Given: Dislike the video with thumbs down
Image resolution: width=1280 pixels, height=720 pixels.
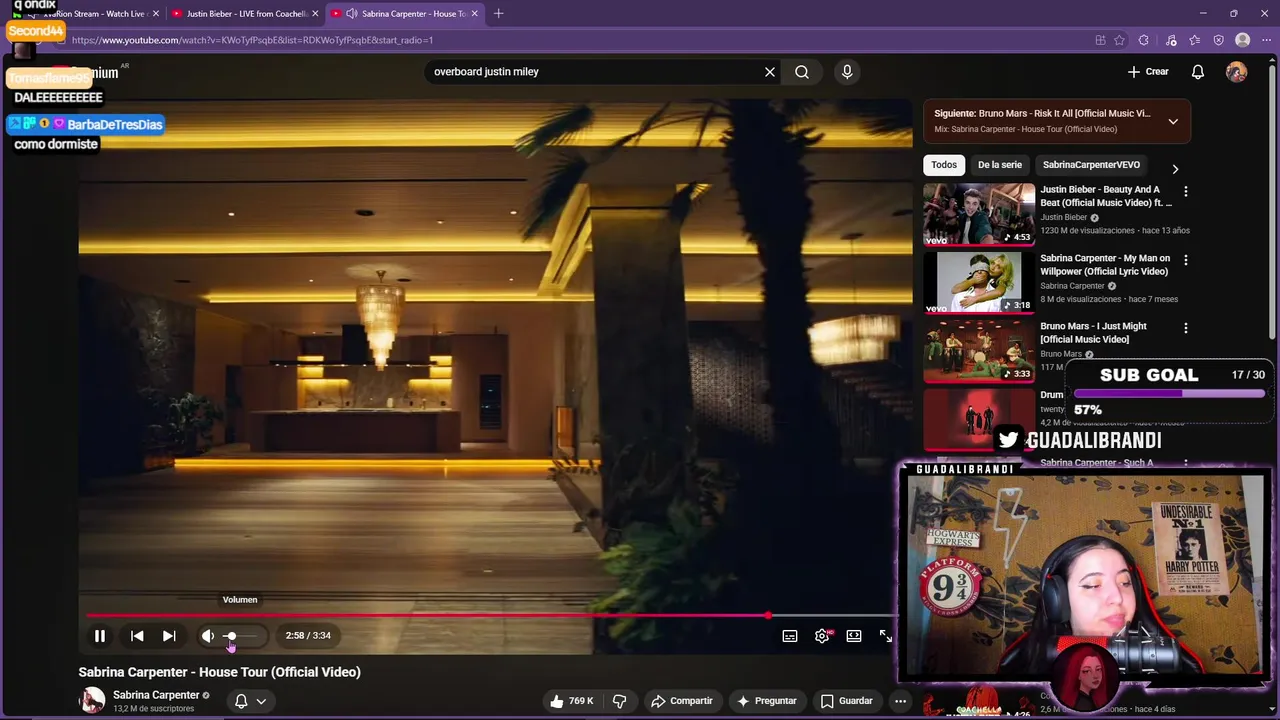Looking at the screenshot, I should [619, 701].
